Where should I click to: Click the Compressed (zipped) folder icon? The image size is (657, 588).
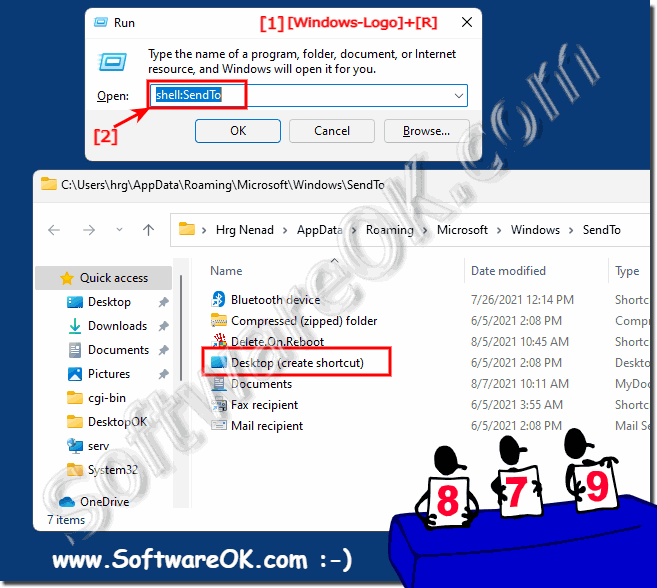[218, 321]
